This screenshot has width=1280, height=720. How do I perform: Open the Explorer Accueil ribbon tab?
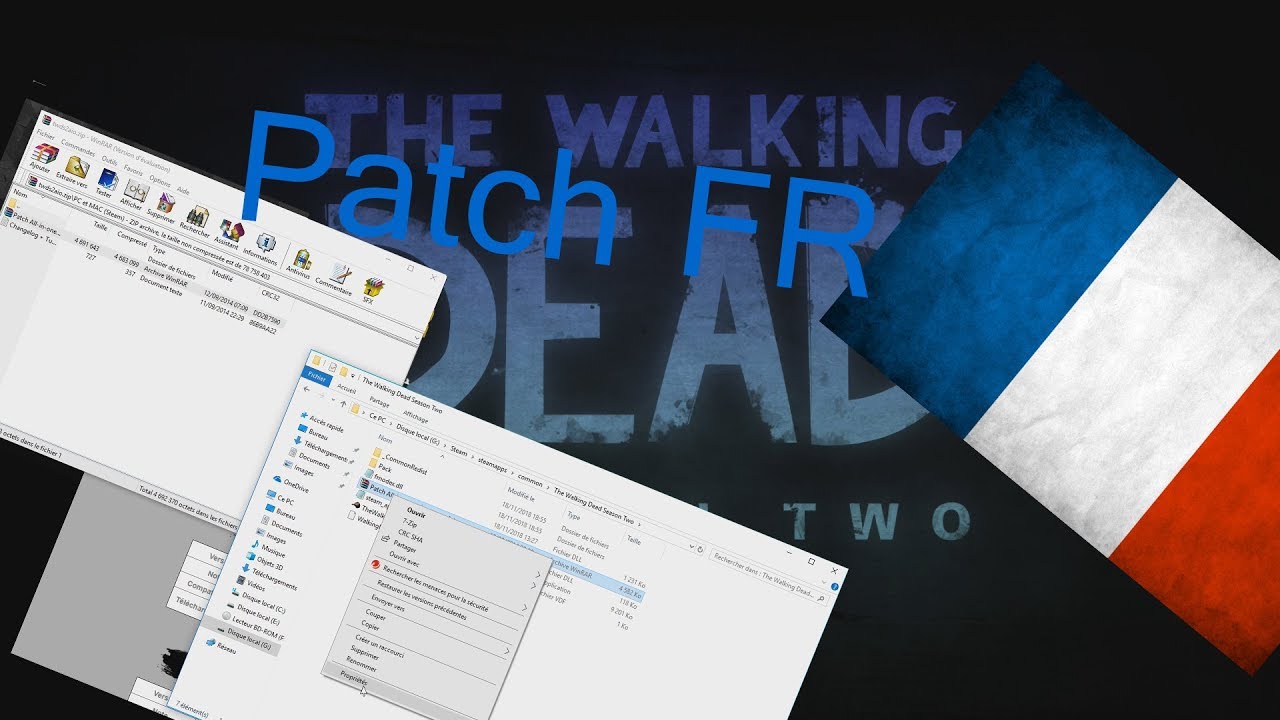tap(347, 389)
